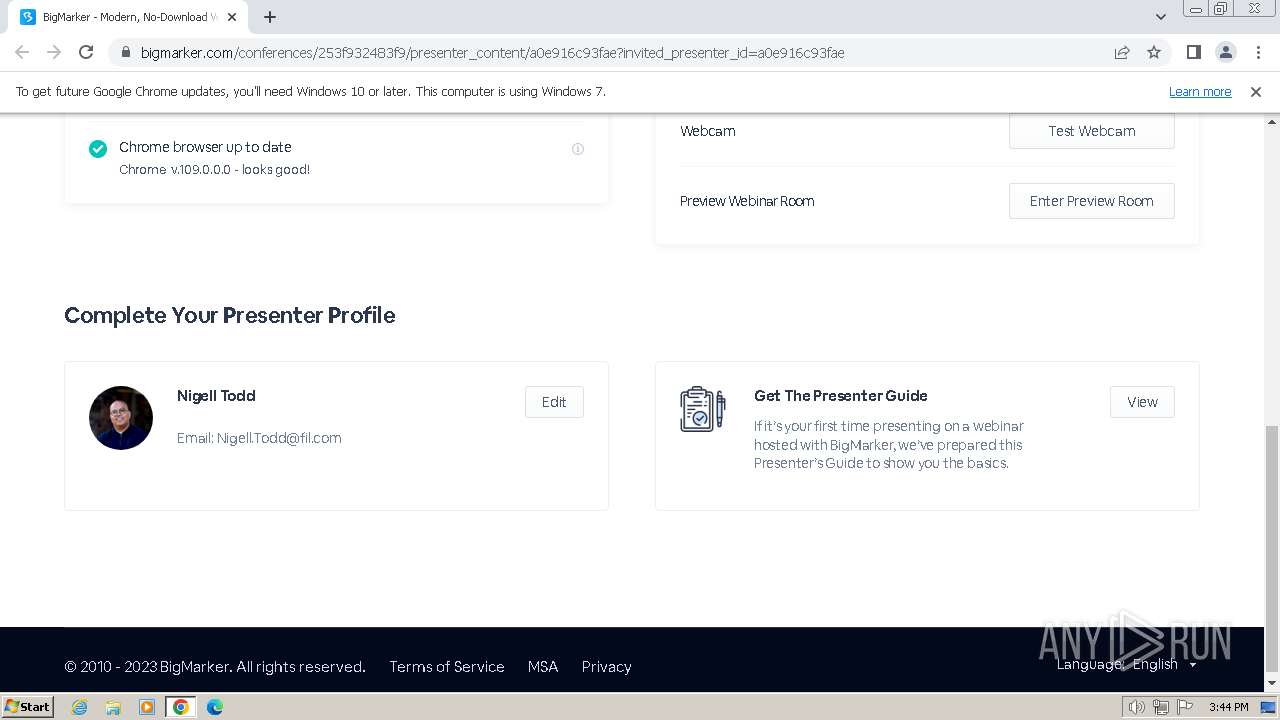Click the Nigell.Todd@fil.com email text
1280x720 pixels.
coord(259,438)
